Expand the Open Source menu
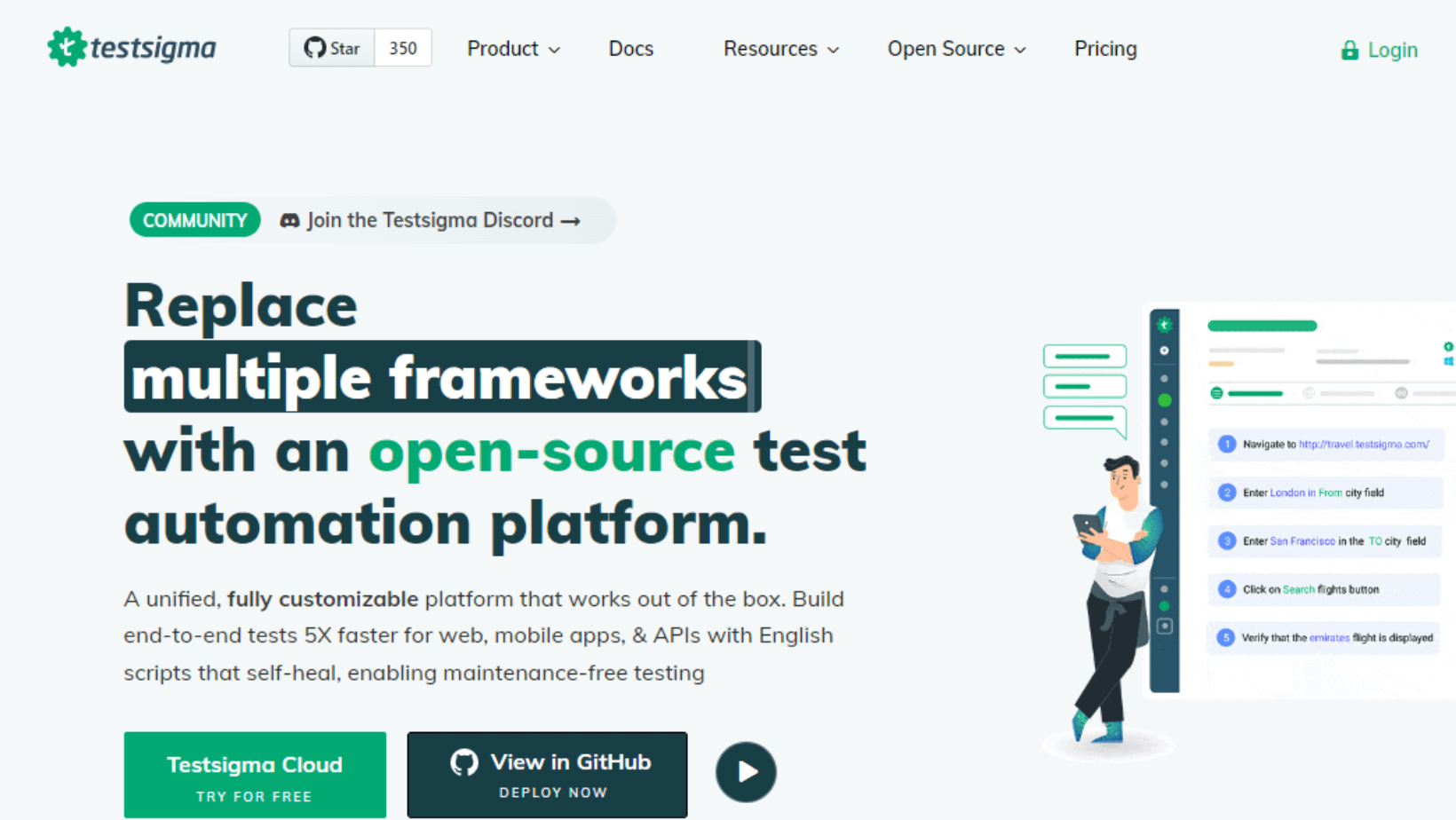The height and width of the screenshot is (820, 1456). (x=956, y=49)
